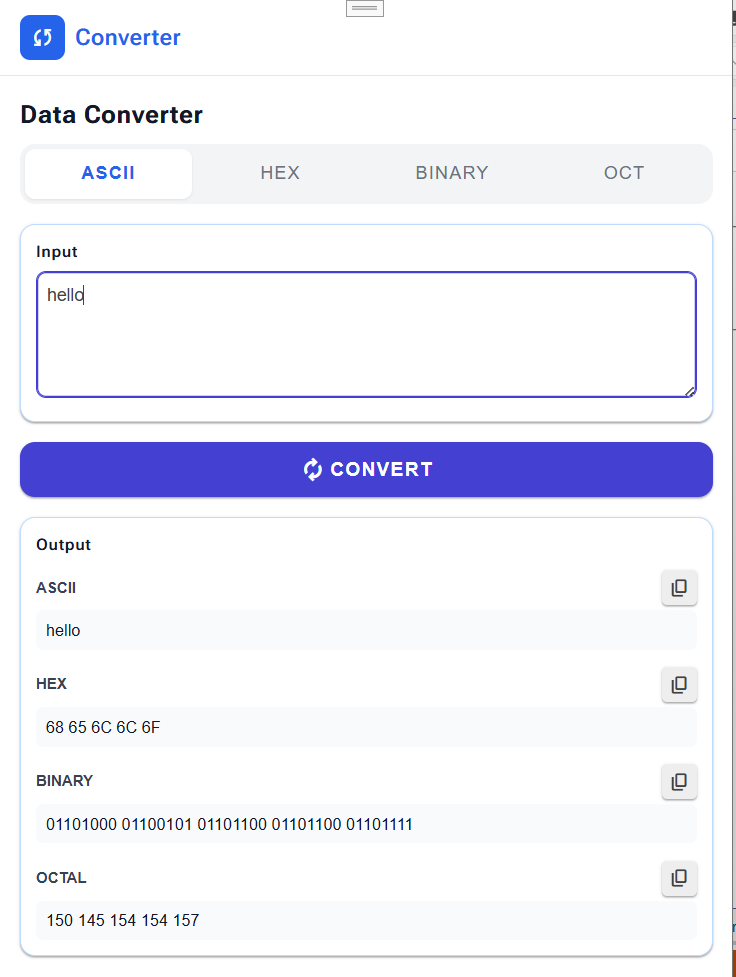Click the textarea resize handle corner
736x977 pixels.
click(x=690, y=391)
